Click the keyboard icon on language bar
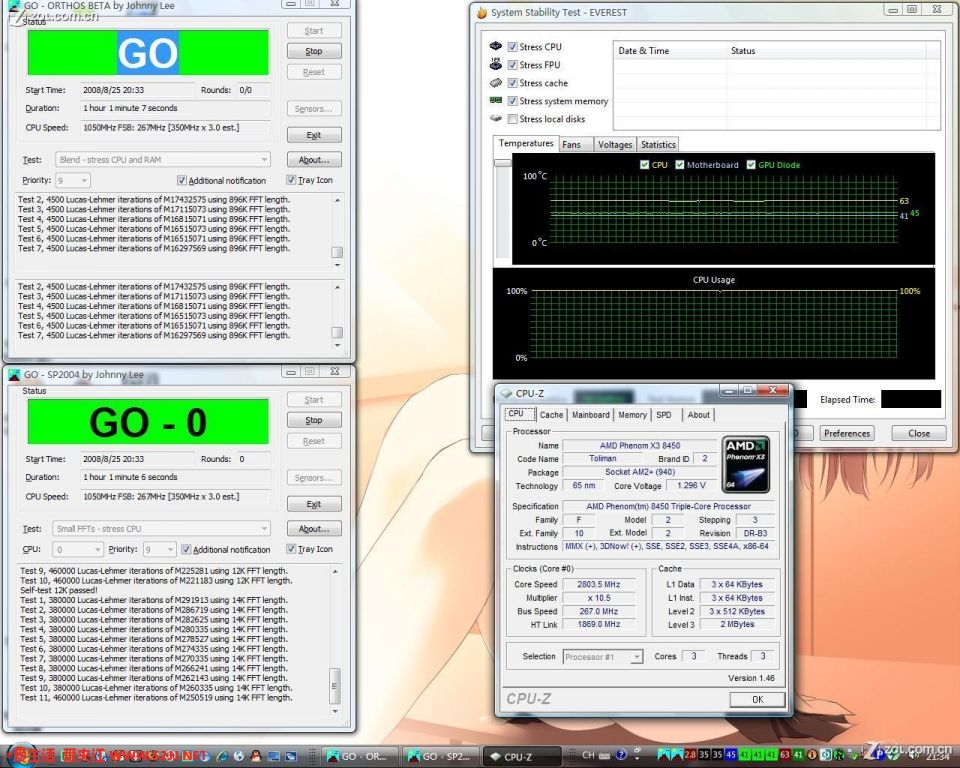 point(604,755)
